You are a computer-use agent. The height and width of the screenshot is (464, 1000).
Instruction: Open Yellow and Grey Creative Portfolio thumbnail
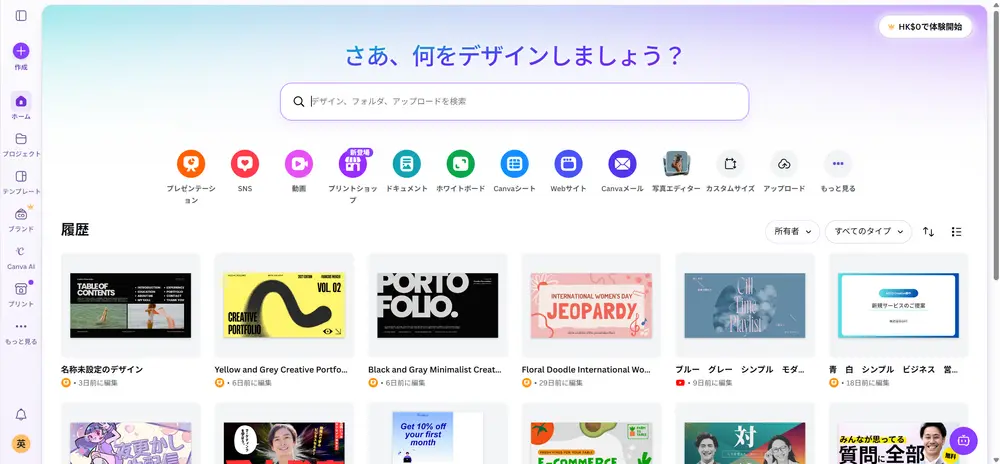[284, 305]
